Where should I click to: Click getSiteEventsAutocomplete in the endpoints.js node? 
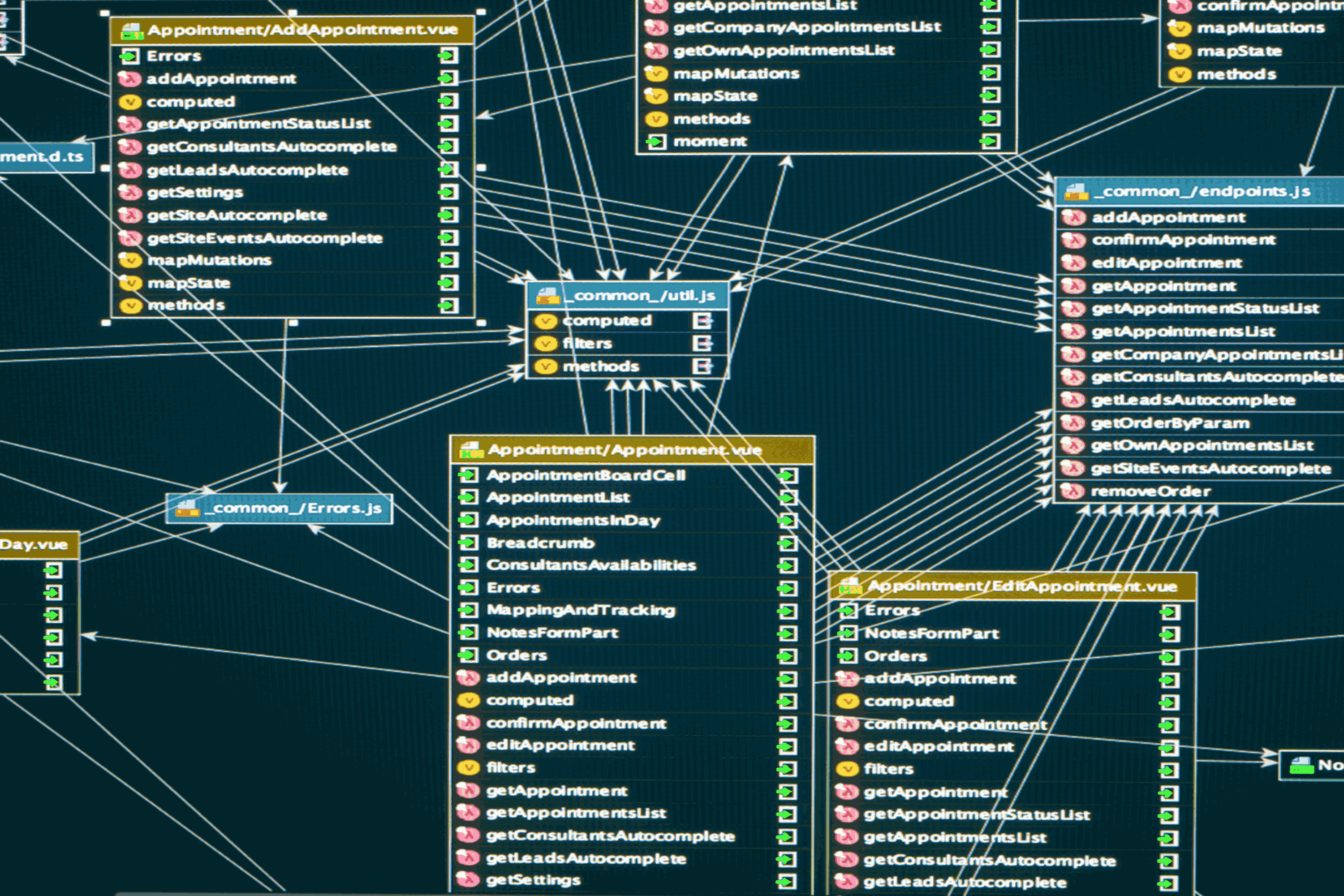pos(1211,469)
